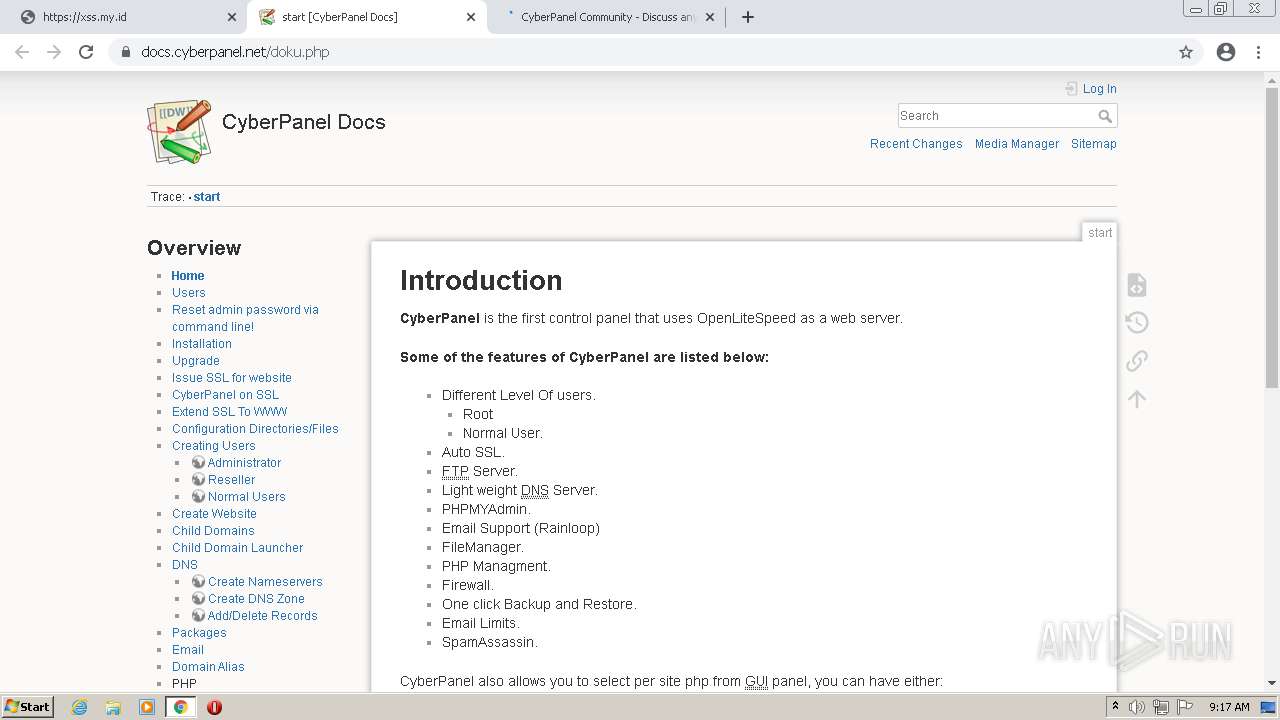Open Recent Changes link

(x=916, y=144)
